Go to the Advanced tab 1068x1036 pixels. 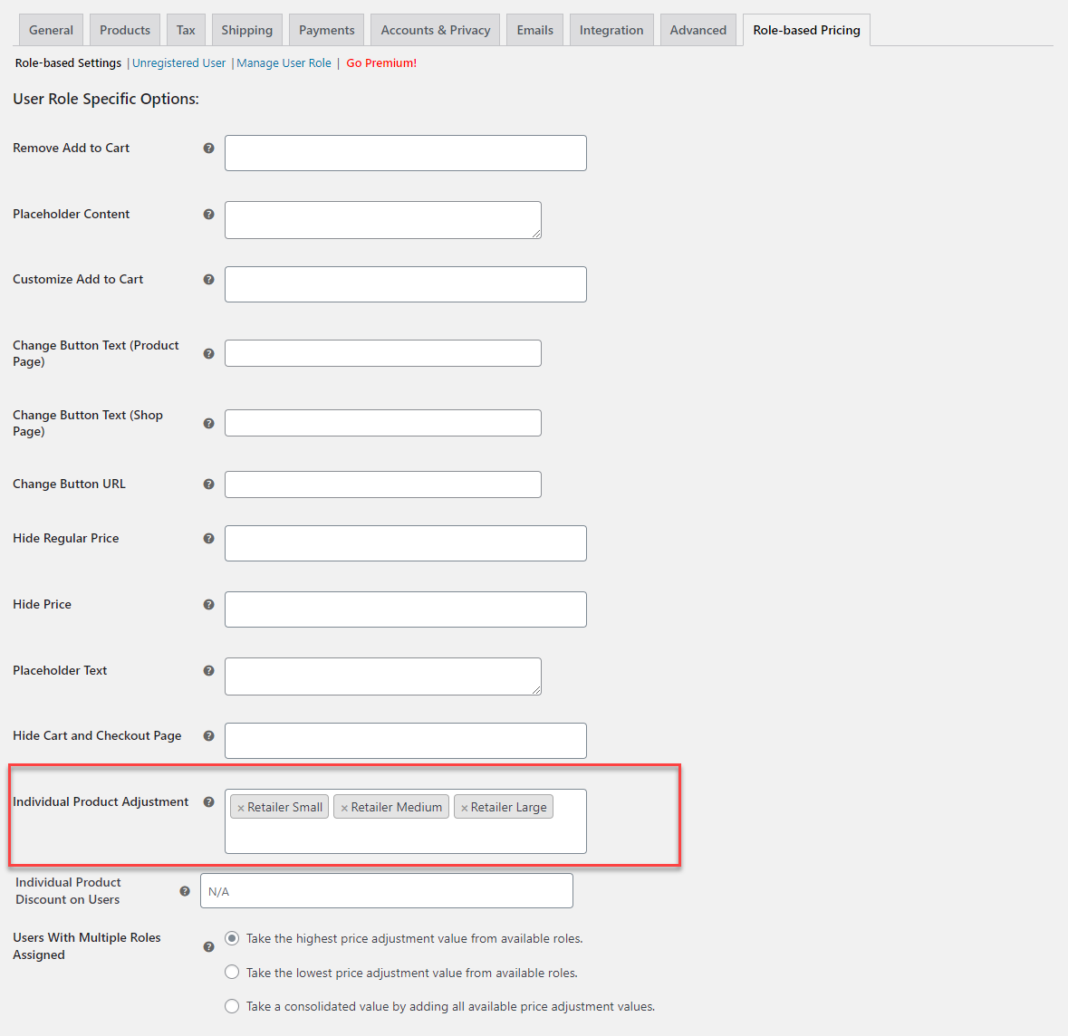point(698,30)
